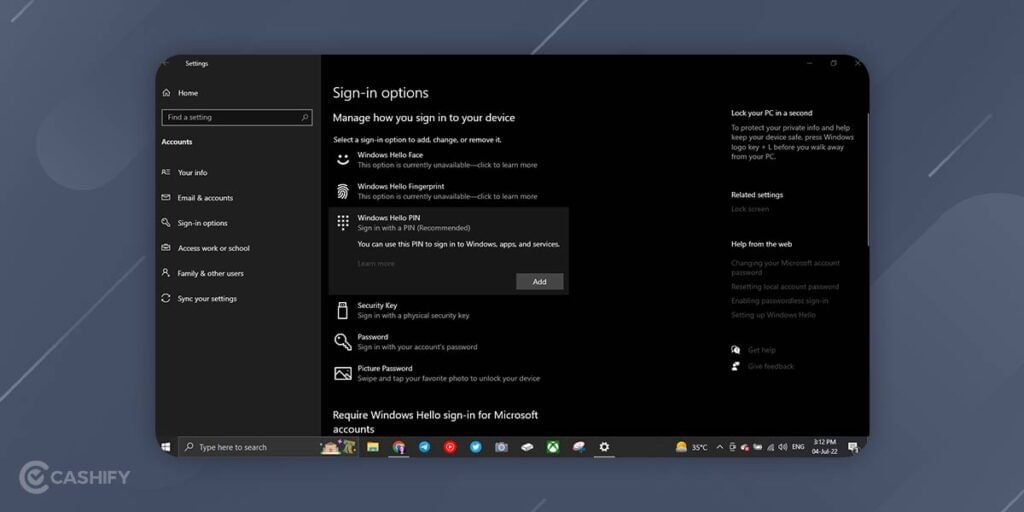This screenshot has width=1024, height=512.
Task: Open Access work or school
Action: click(206, 248)
